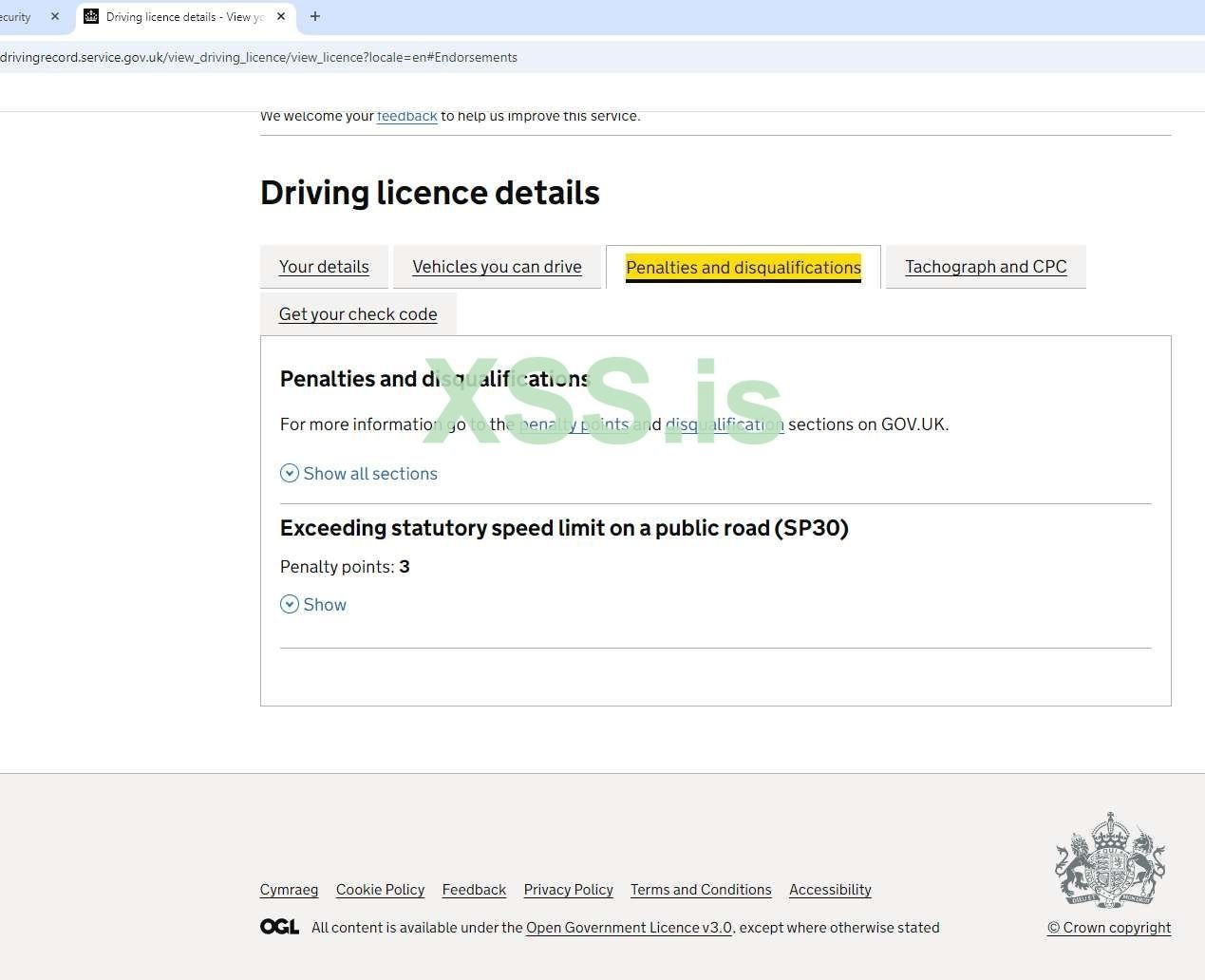The height and width of the screenshot is (980, 1205).
Task: Switch to Vehicles you can drive tab
Action: [497, 267]
